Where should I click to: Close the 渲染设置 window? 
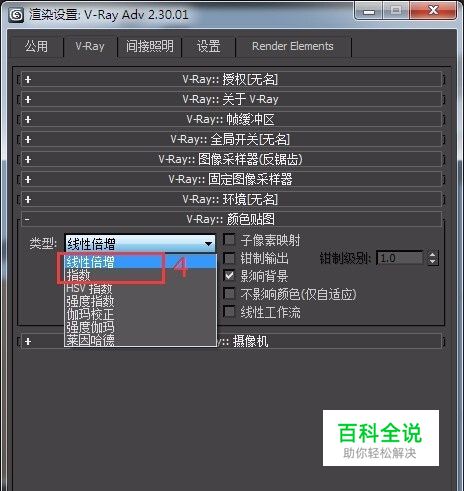click(433, 11)
